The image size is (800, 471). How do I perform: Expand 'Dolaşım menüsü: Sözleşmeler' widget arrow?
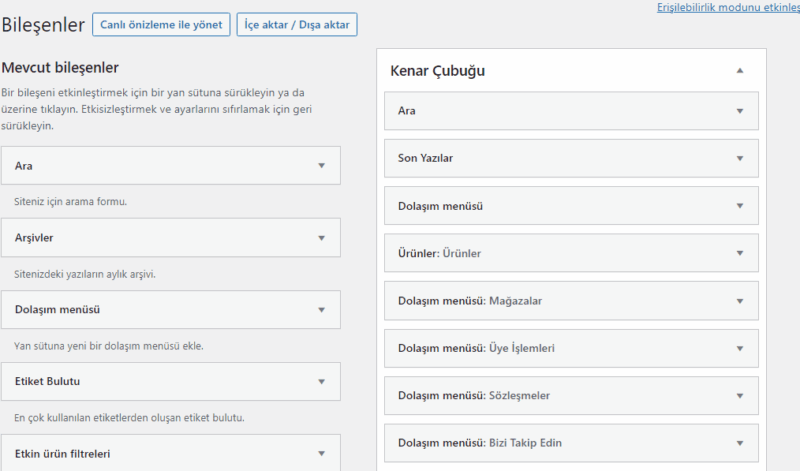tap(740, 396)
